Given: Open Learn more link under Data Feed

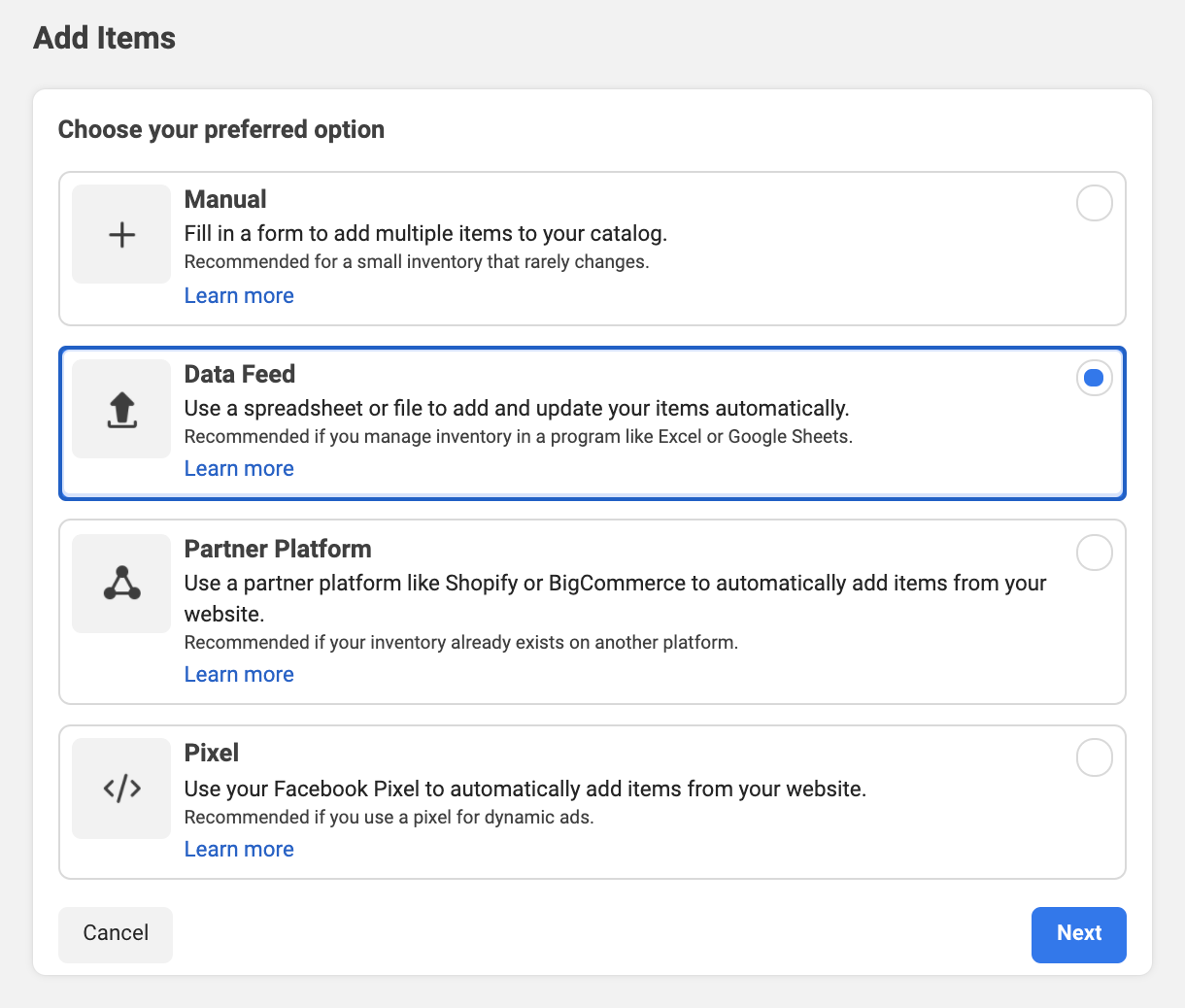Looking at the screenshot, I should [239, 469].
